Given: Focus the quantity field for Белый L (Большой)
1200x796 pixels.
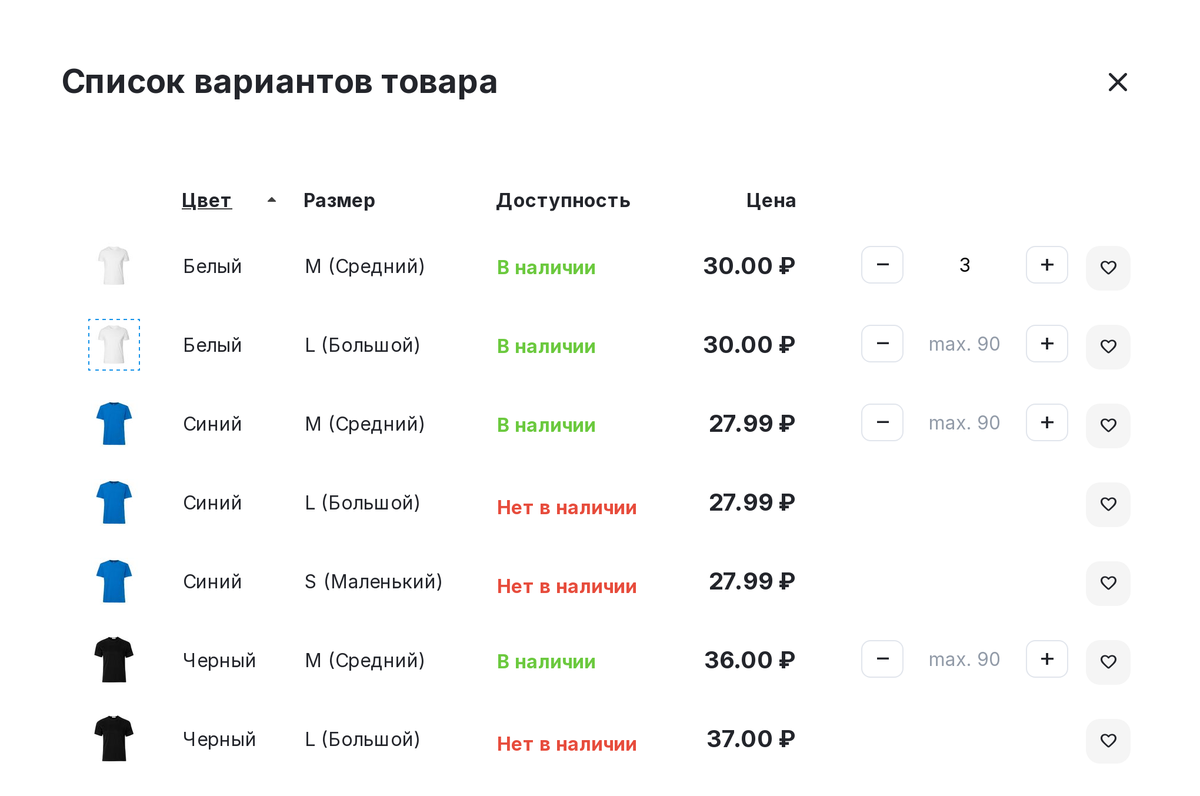Looking at the screenshot, I should (965, 344).
